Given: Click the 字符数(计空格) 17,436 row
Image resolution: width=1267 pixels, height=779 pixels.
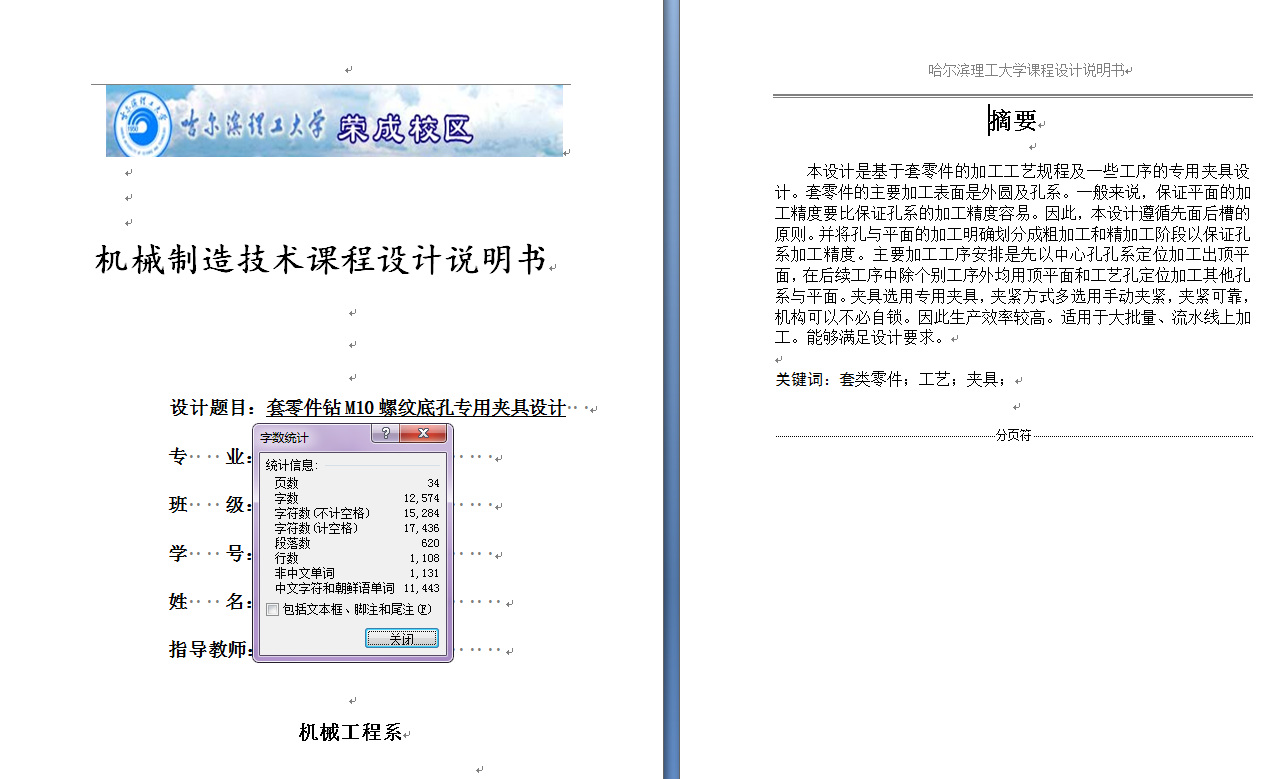Looking at the screenshot, I should (x=357, y=528).
